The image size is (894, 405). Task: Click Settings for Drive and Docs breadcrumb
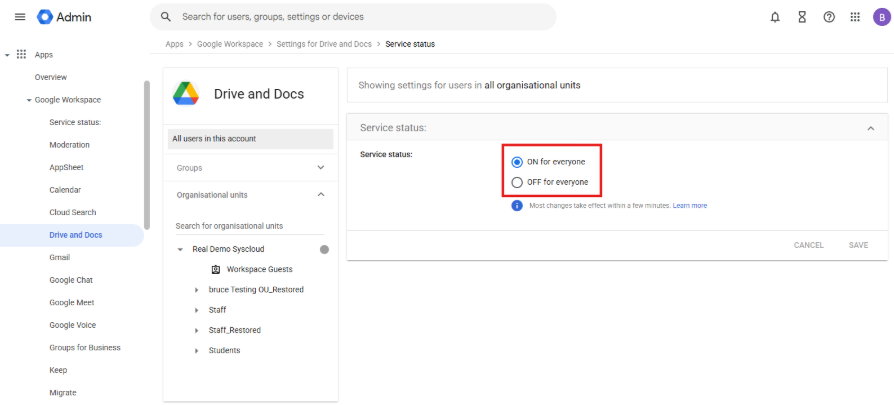[324, 44]
